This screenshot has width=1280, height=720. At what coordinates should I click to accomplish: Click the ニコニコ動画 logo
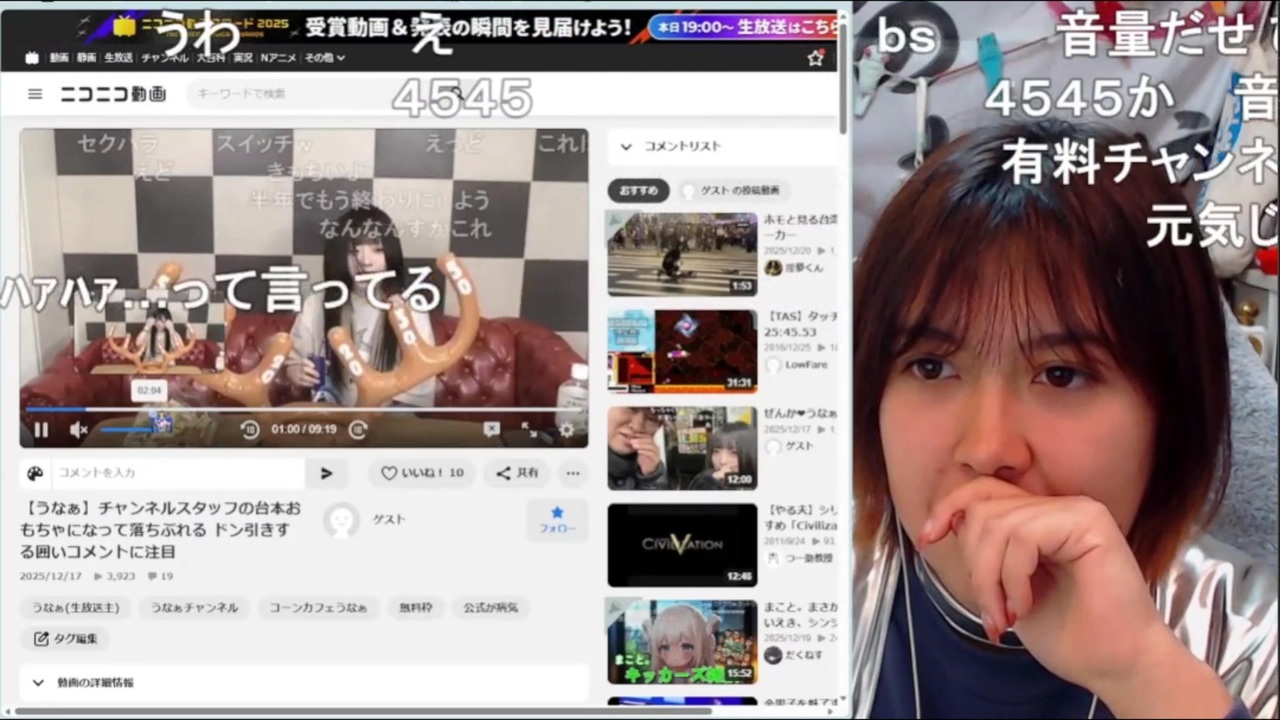point(113,94)
